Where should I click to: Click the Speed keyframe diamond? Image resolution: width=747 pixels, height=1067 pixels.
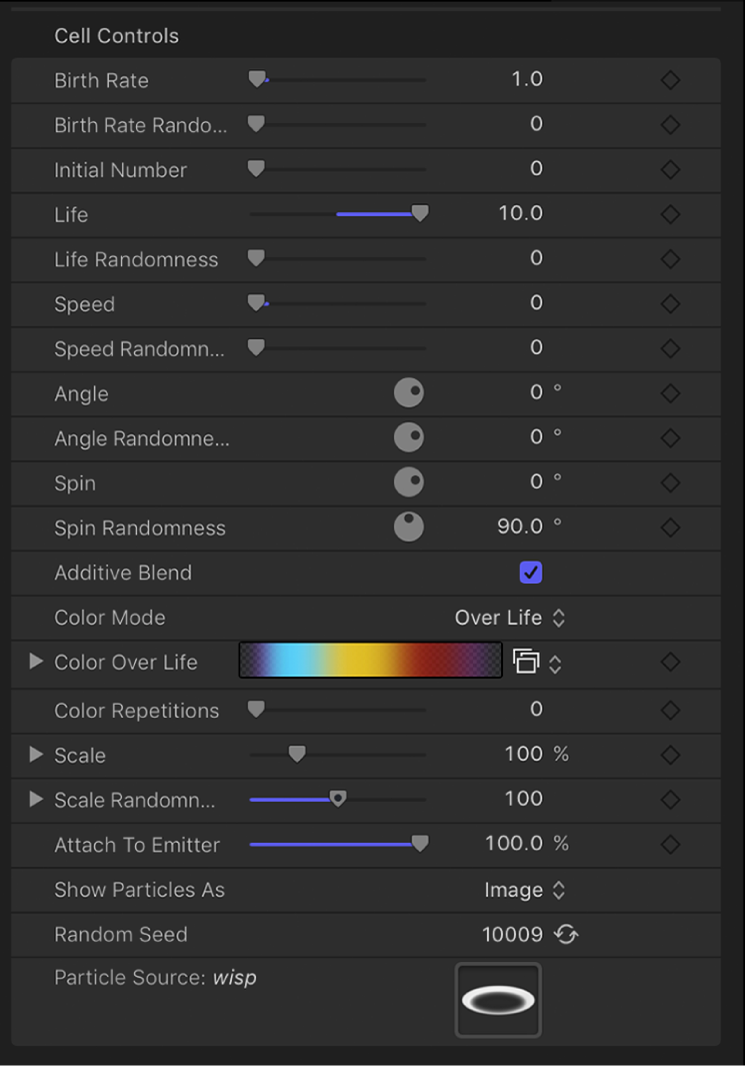670,304
